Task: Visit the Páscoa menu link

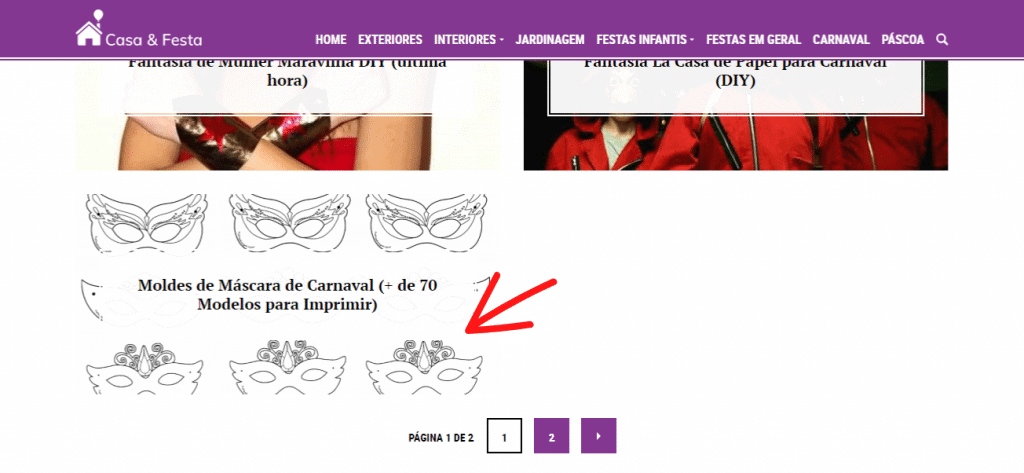Action: point(903,39)
